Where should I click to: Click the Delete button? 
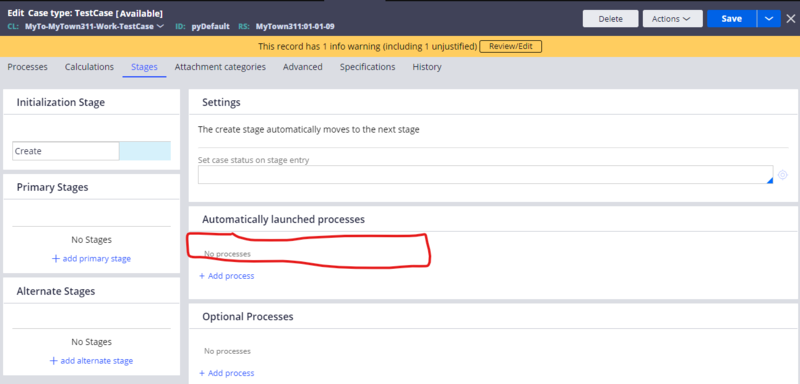(x=611, y=19)
